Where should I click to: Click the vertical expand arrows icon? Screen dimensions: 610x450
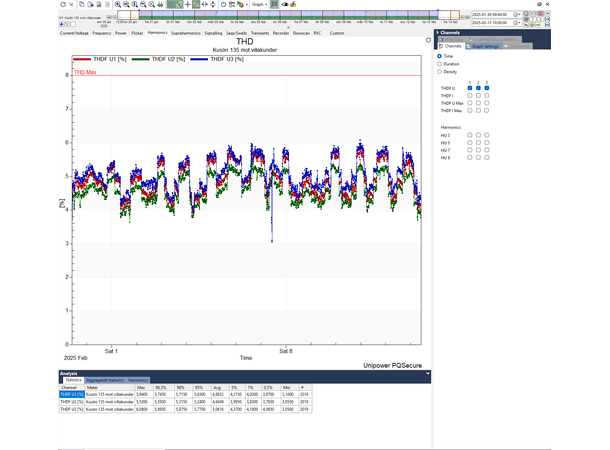point(213,4)
